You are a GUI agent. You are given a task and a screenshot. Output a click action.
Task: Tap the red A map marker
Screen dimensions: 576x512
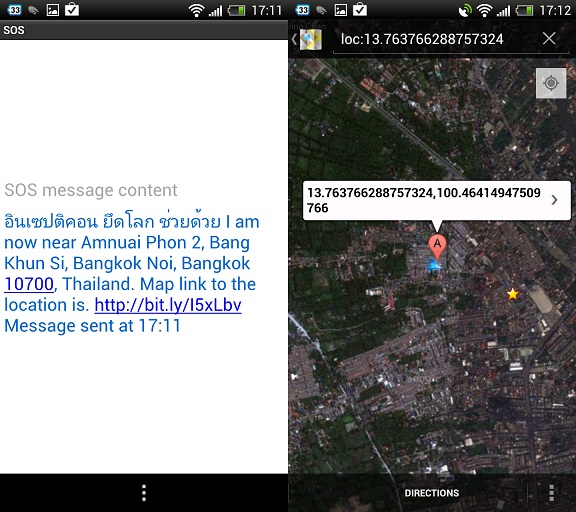click(x=437, y=246)
